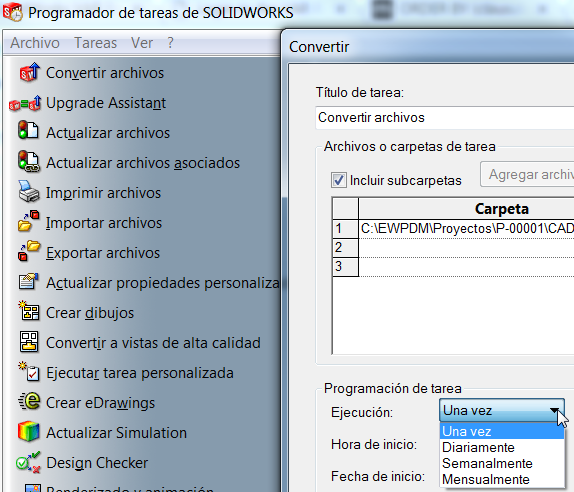Select the Crear dibujos task label
The width and height of the screenshot is (574, 492).
pos(90,313)
